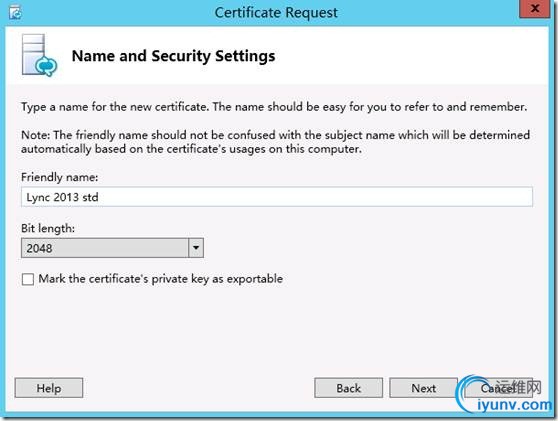Click the Certificate Request title bar icon
The width and height of the screenshot is (558, 421).
[15, 12]
